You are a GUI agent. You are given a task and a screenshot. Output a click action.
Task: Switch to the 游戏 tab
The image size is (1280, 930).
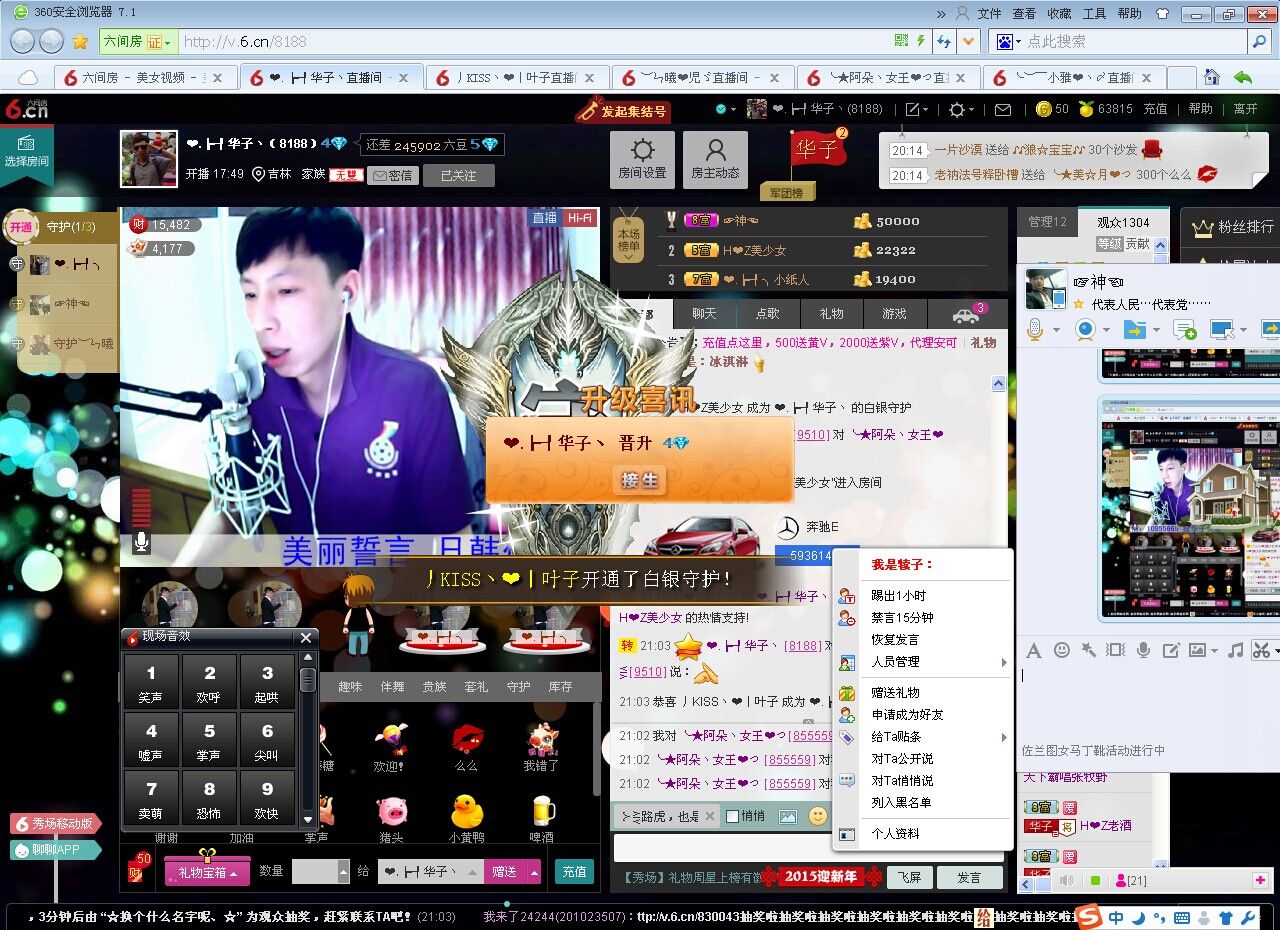click(x=894, y=314)
